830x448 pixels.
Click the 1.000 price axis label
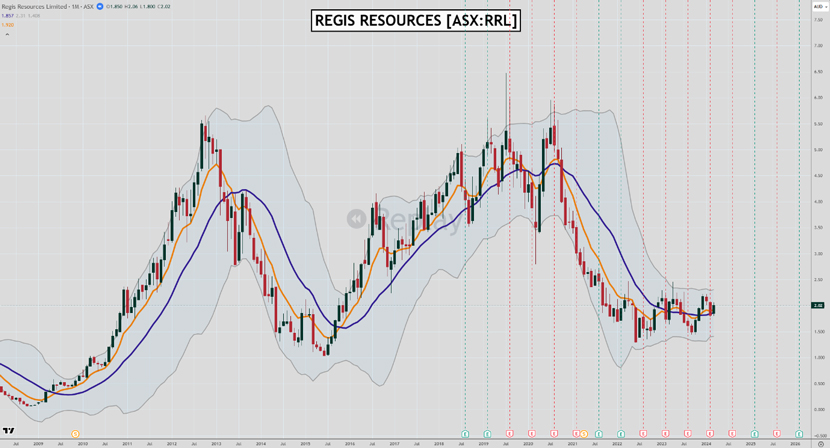click(x=818, y=357)
